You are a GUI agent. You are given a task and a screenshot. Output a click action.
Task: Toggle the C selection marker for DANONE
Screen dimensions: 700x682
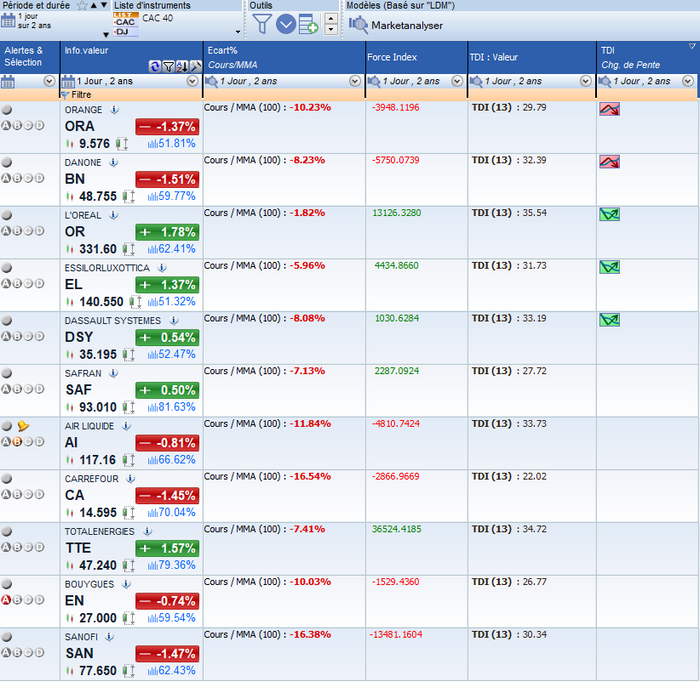pos(28,178)
